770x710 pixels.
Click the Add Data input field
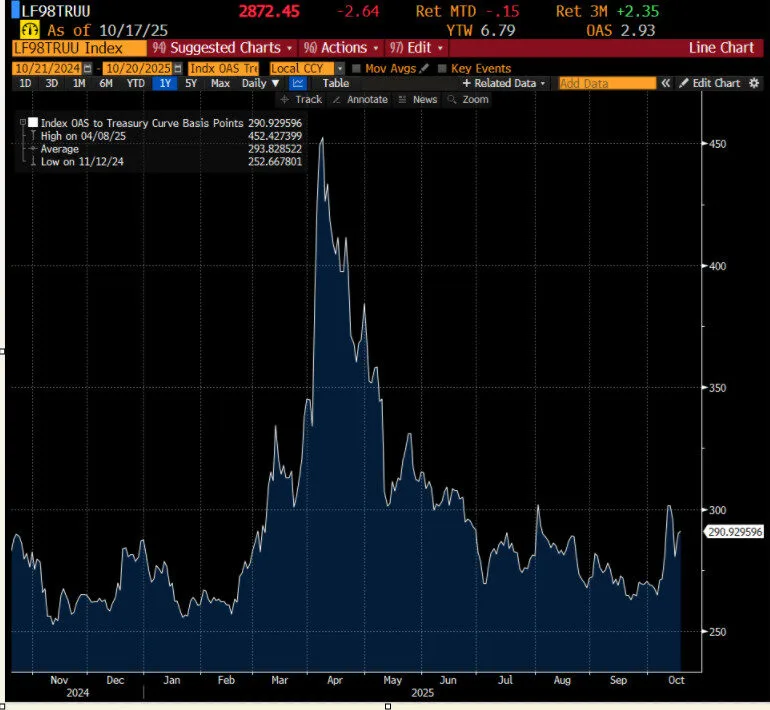(607, 83)
